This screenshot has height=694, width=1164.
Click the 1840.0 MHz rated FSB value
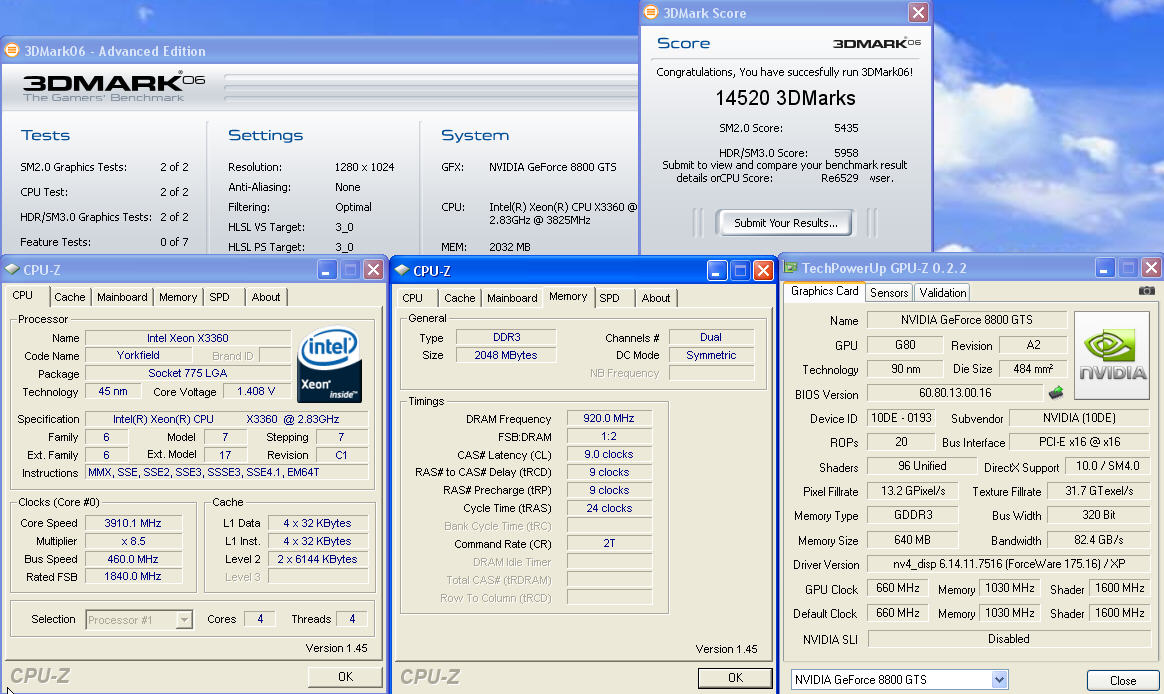133,576
